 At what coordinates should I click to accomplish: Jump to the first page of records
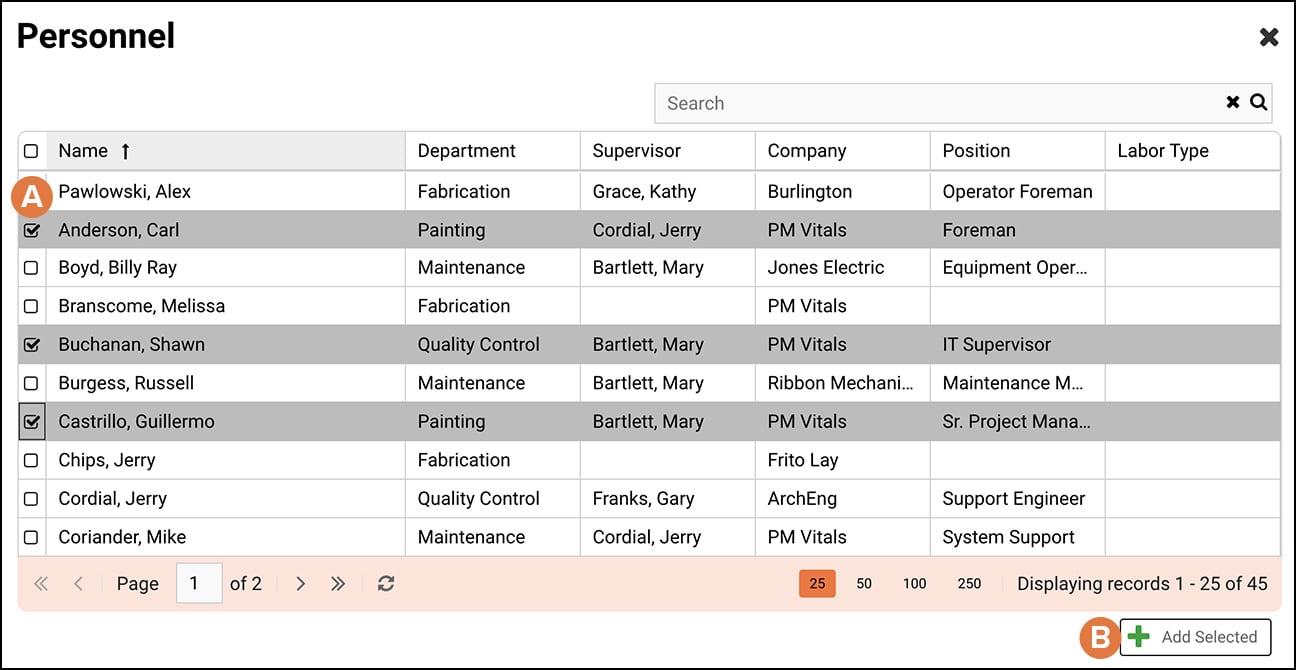(41, 583)
